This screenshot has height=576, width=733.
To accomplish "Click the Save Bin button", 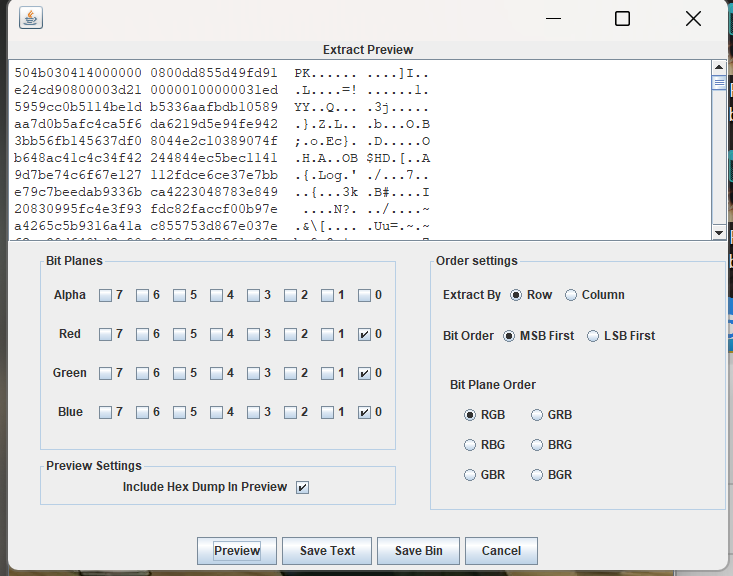I will pyautogui.click(x=418, y=551).
